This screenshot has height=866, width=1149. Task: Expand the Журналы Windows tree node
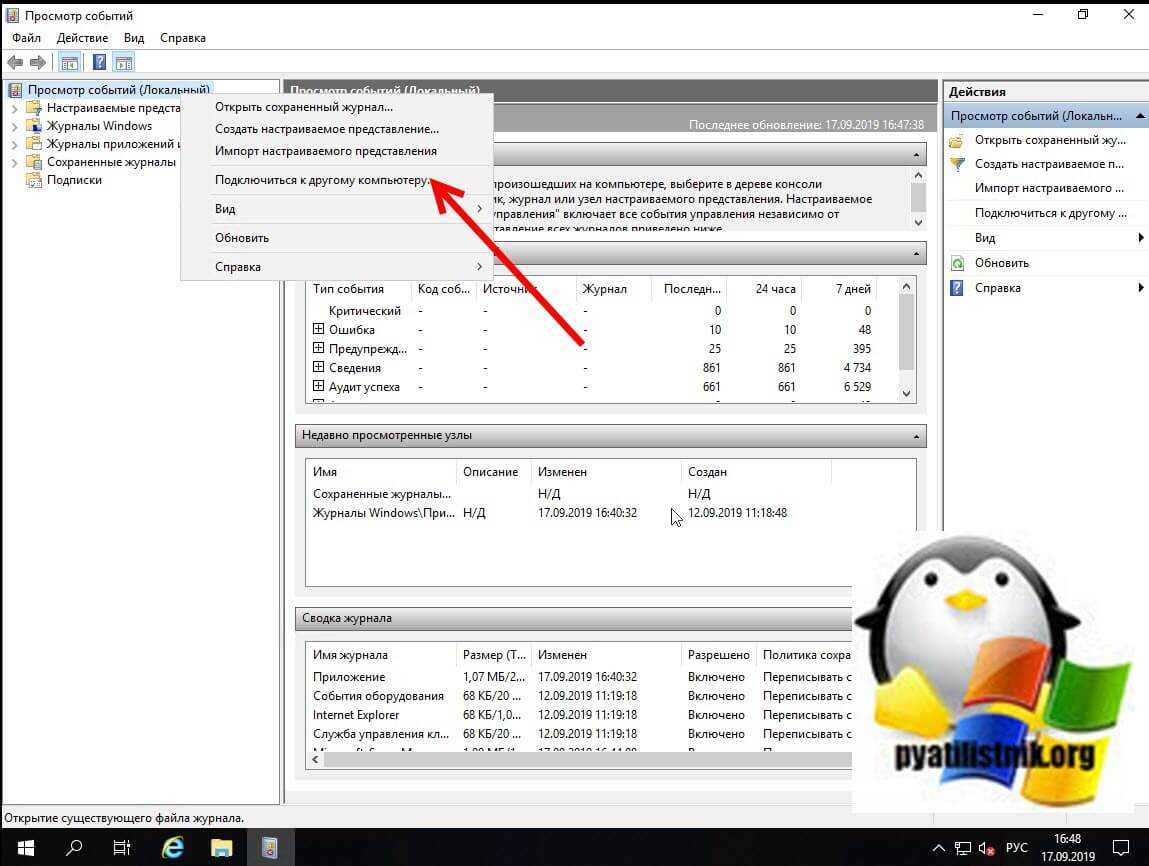(x=14, y=126)
